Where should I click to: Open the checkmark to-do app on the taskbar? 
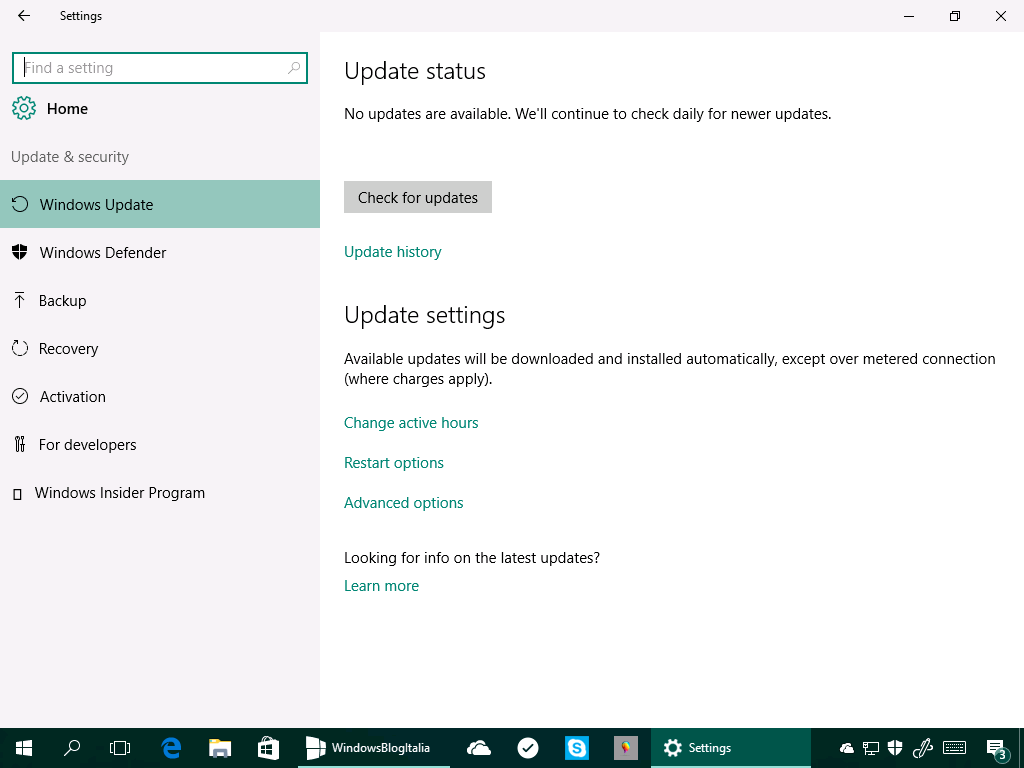[528, 748]
